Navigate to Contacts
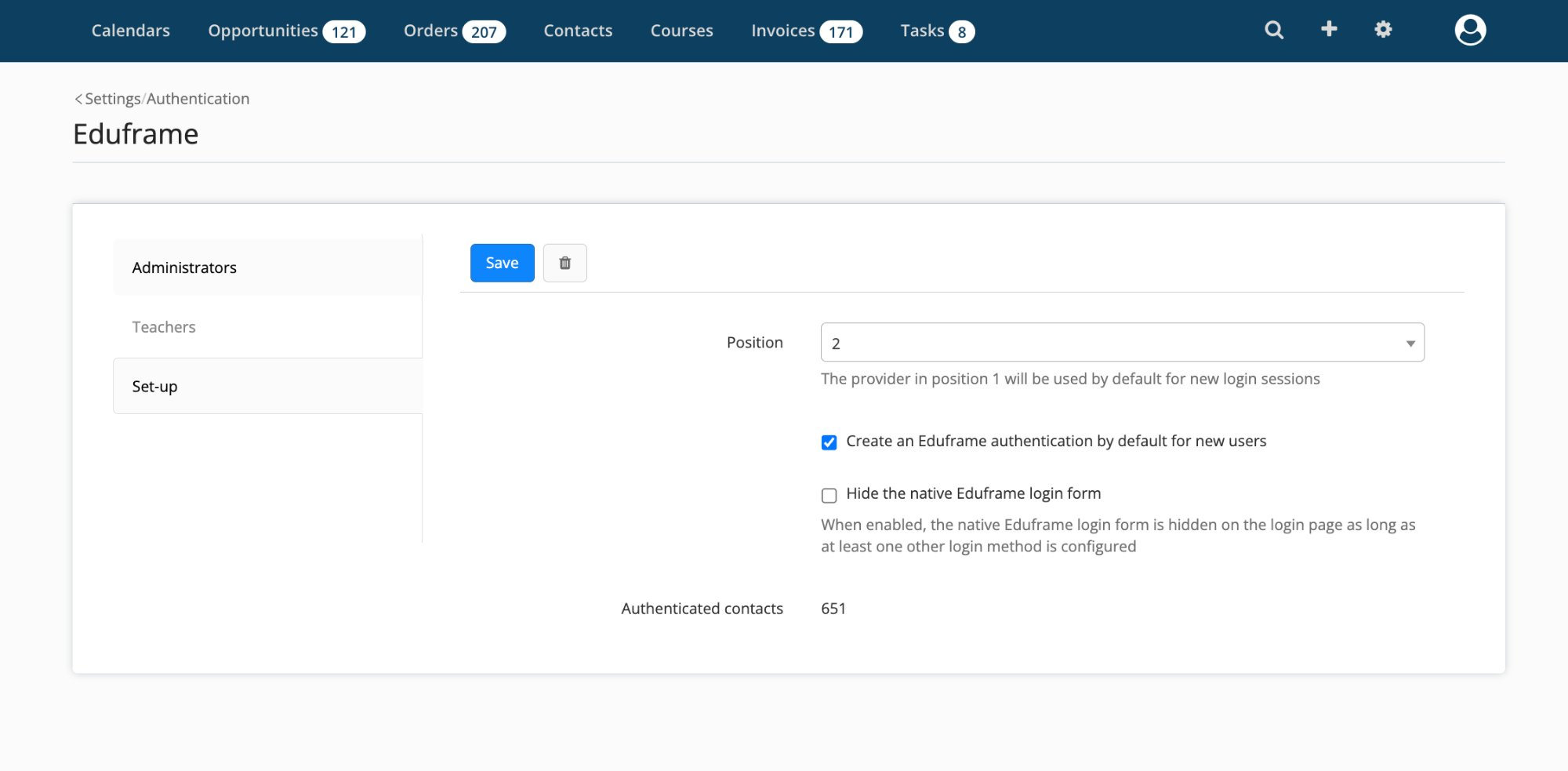Viewport: 1568px width, 771px height. click(x=578, y=31)
